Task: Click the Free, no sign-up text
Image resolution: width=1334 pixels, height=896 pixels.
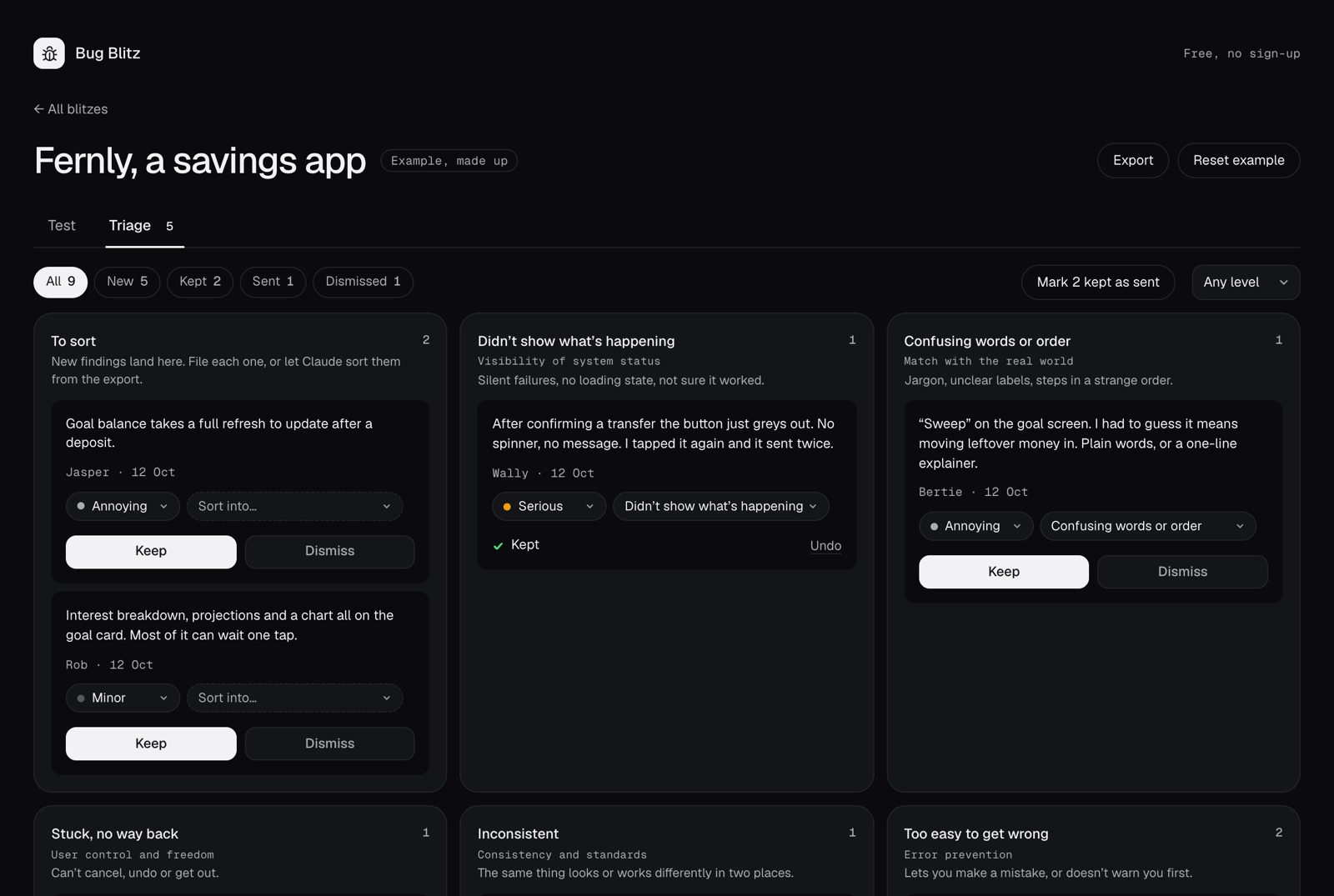Action: (x=1241, y=53)
